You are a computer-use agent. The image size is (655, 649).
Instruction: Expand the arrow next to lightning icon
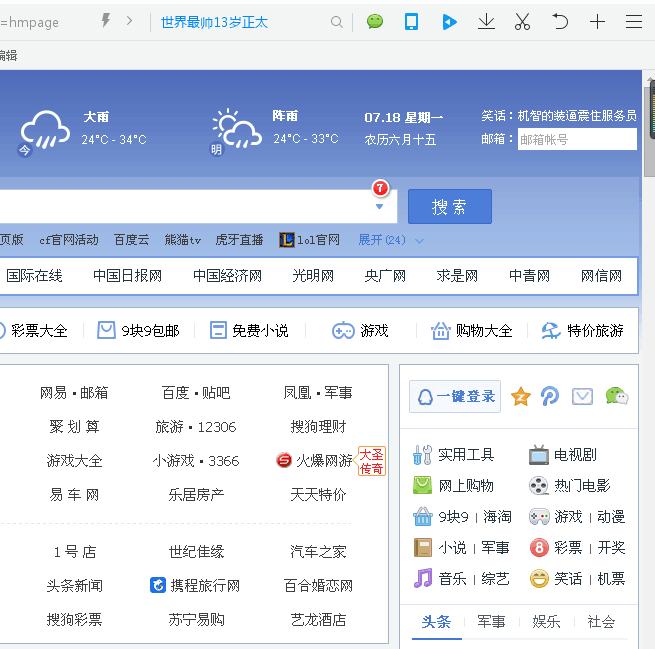(x=129, y=20)
